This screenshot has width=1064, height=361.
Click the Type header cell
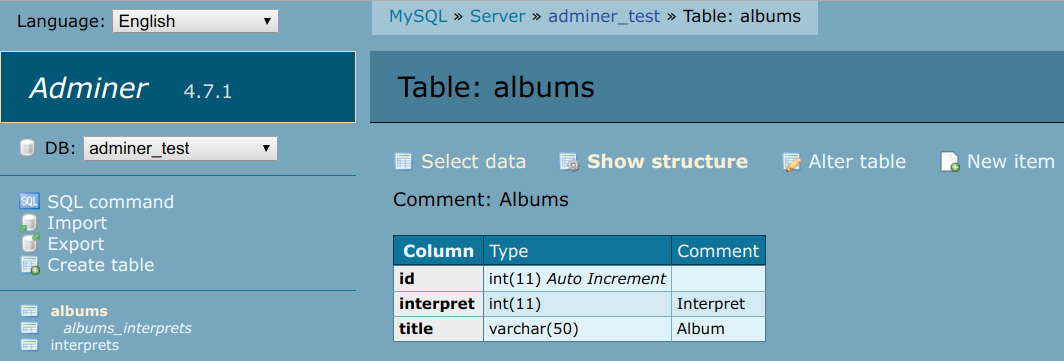(577, 250)
